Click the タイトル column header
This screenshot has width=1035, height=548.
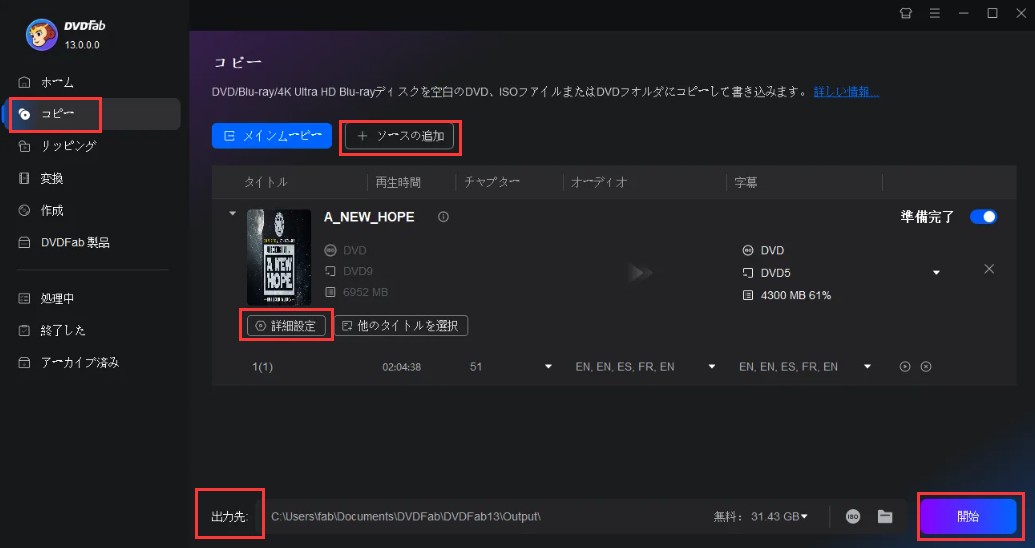tap(265, 182)
